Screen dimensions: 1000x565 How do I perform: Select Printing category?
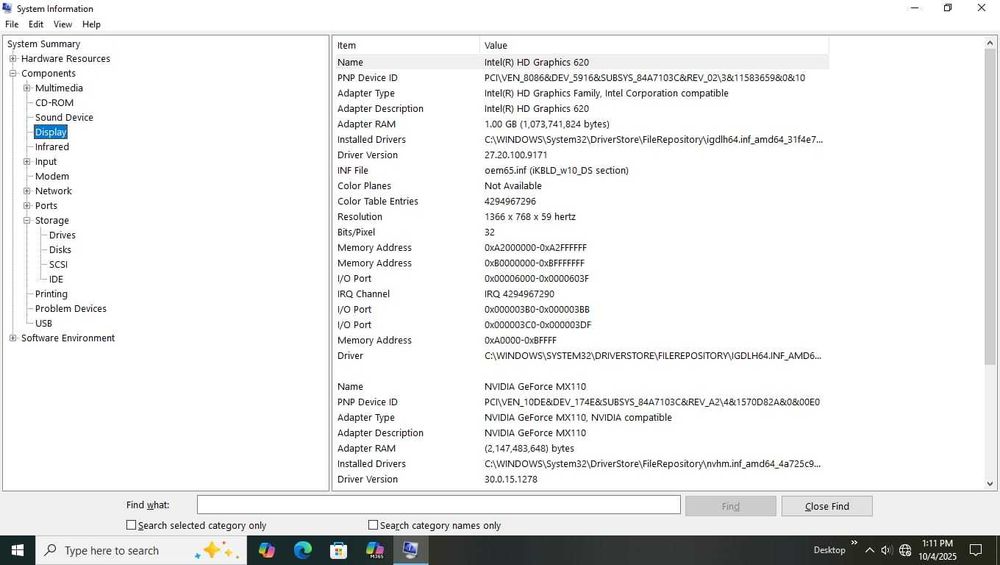(51, 293)
